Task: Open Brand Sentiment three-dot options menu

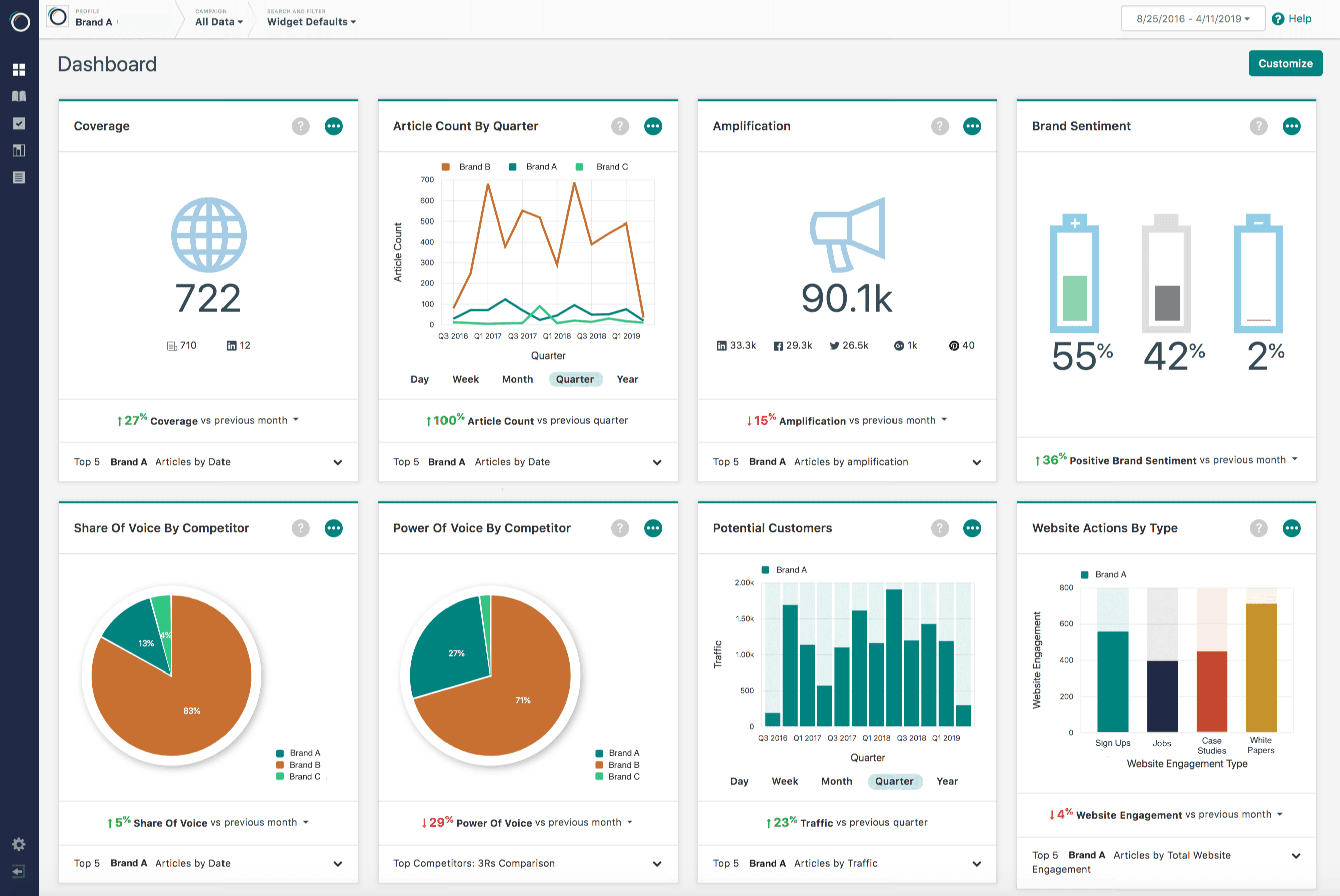Action: (1291, 126)
